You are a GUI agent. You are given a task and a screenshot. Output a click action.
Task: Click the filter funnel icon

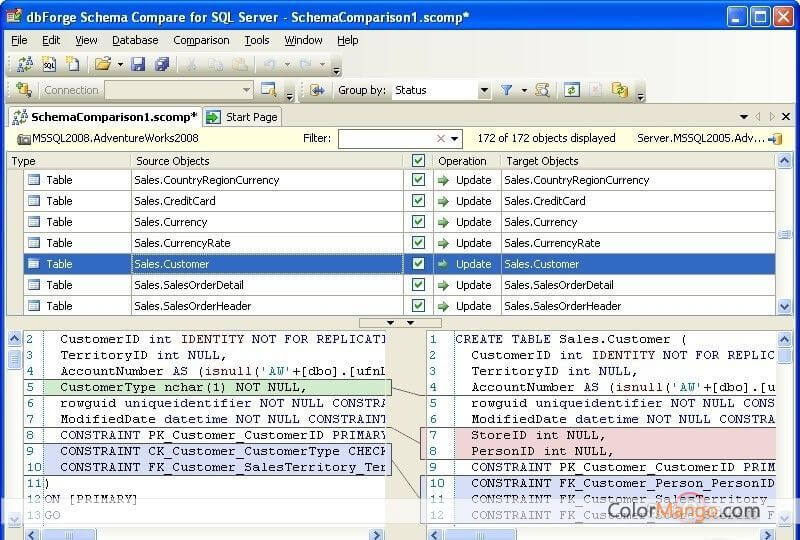(507, 90)
